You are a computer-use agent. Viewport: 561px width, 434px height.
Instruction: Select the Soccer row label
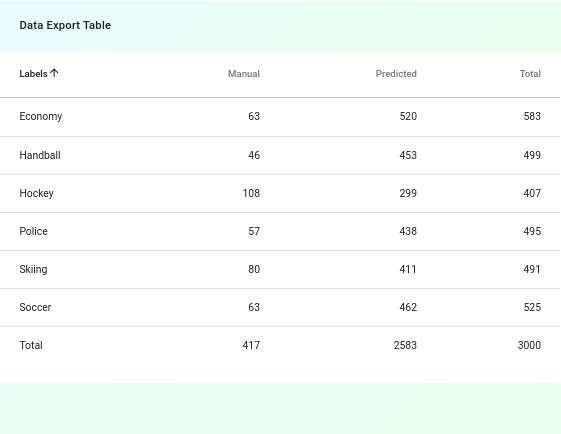(x=35, y=307)
